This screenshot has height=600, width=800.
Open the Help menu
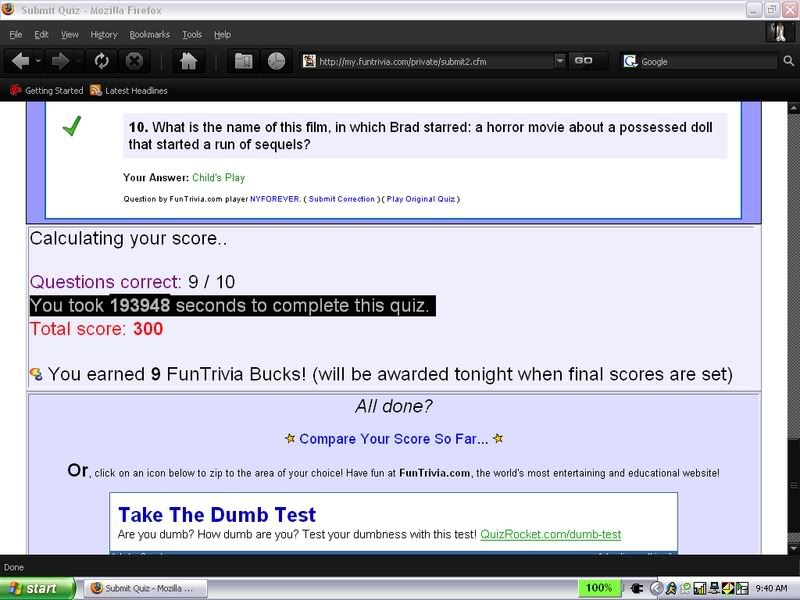pyautogui.click(x=222, y=35)
